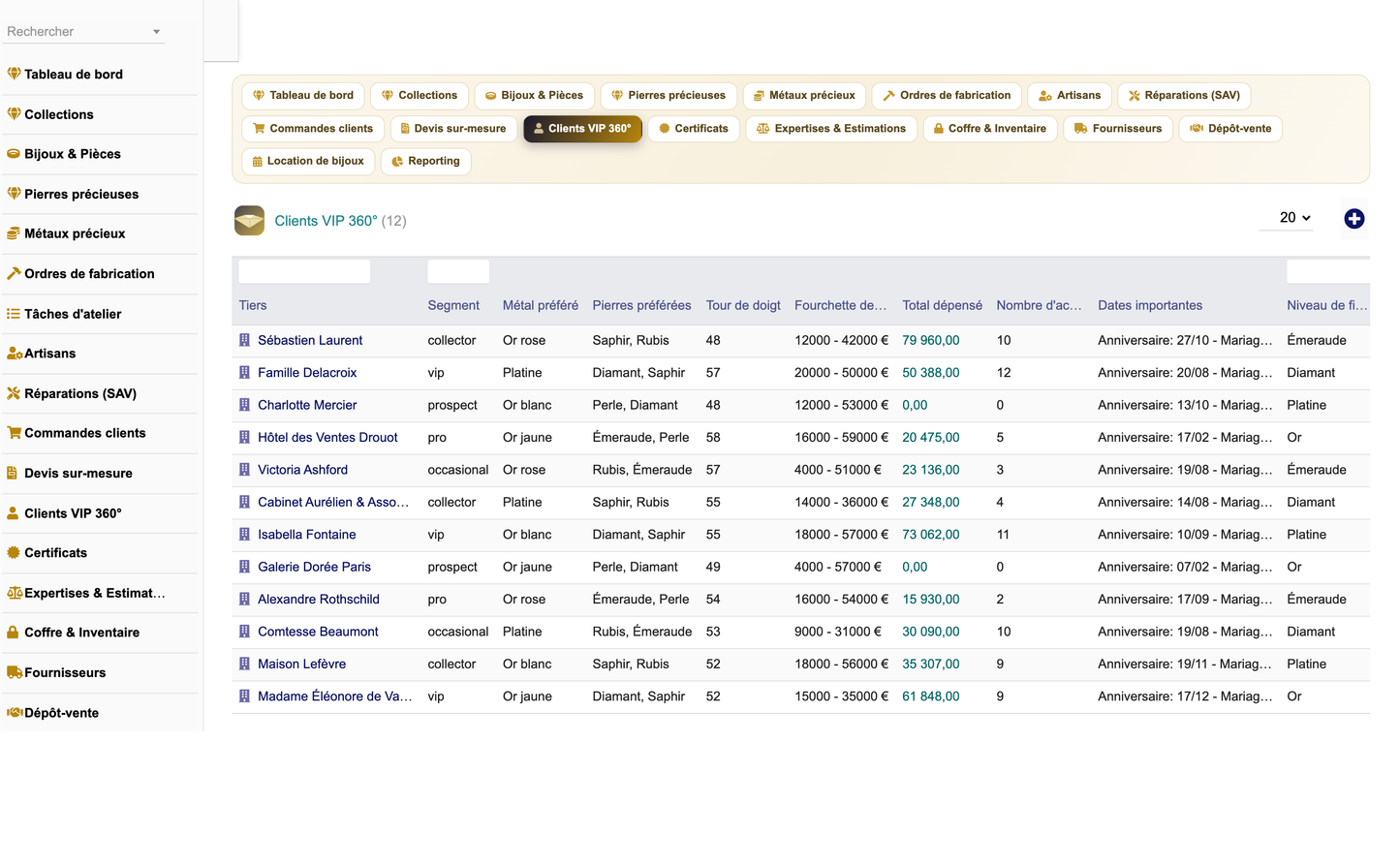
Task: Click total 73 062,00 for Isabella Fontaine
Action: point(931,534)
